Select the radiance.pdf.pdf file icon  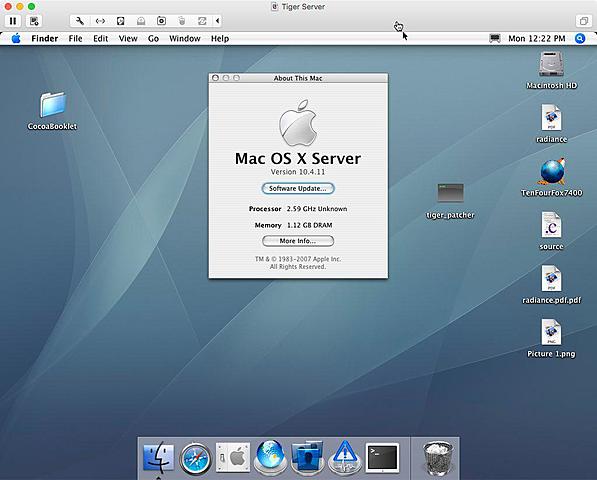tap(551, 284)
